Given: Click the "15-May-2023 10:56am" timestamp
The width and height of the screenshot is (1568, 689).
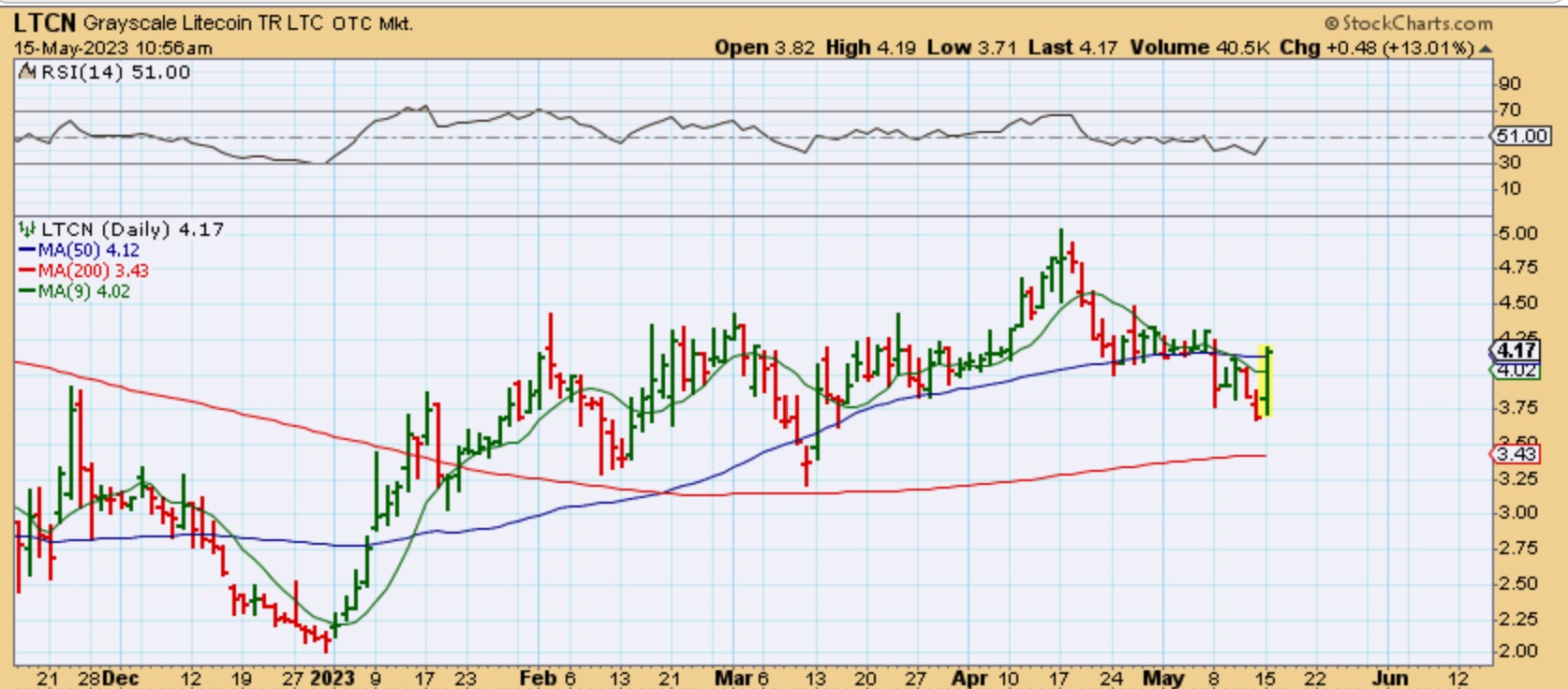Looking at the screenshot, I should 113,48.
